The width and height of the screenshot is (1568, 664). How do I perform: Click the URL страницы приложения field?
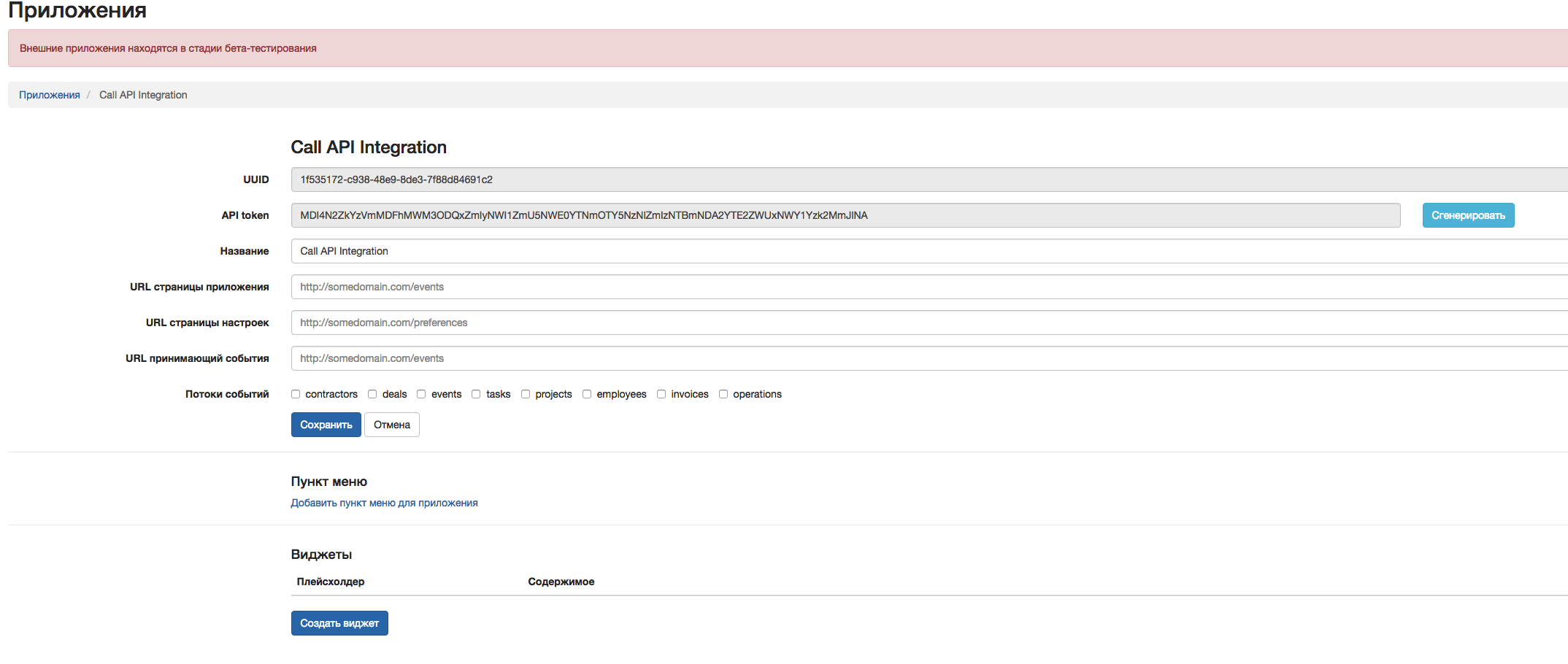927,287
